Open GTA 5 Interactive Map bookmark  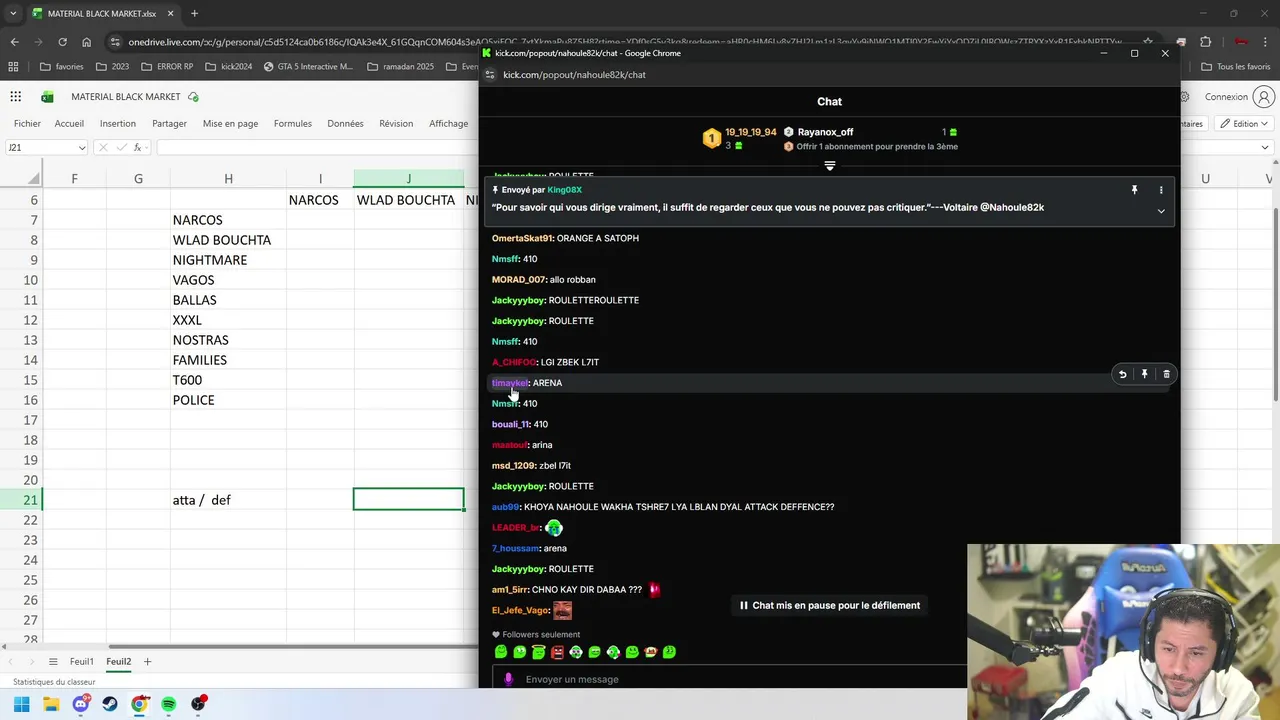pyautogui.click(x=308, y=67)
